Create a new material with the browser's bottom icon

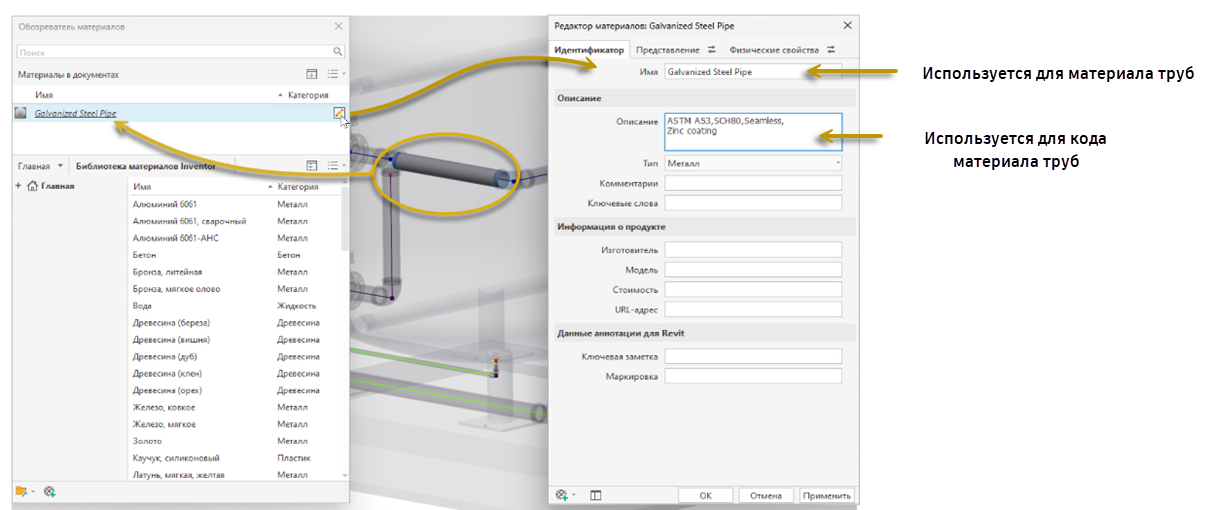pyautogui.click(x=50, y=491)
